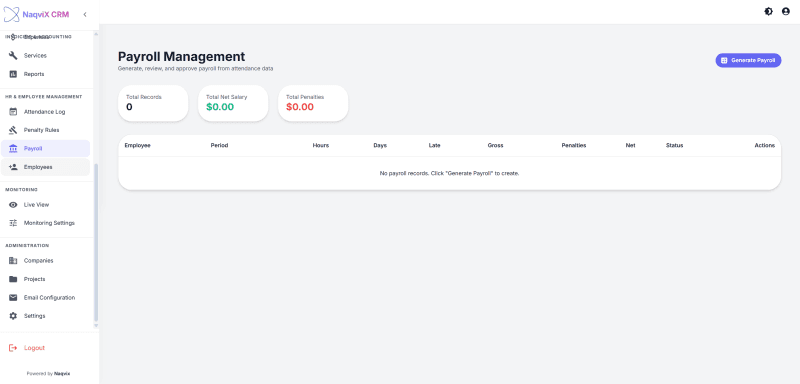The width and height of the screenshot is (800, 384).
Task: Open Penalty Rules menu item
Action: point(45,130)
